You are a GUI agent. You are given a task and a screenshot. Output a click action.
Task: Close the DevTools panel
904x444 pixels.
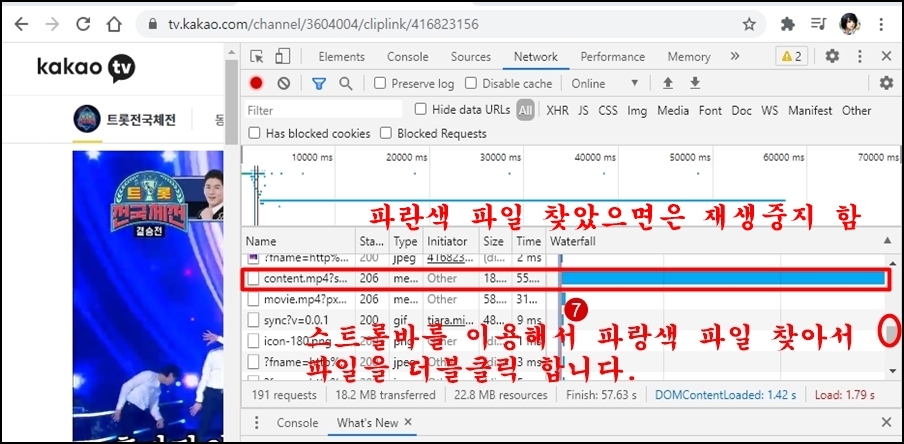coord(887,56)
